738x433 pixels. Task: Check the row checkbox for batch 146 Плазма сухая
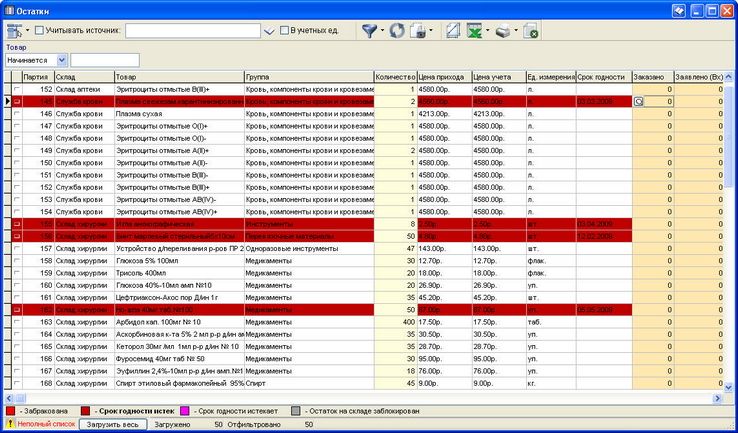click(17, 113)
